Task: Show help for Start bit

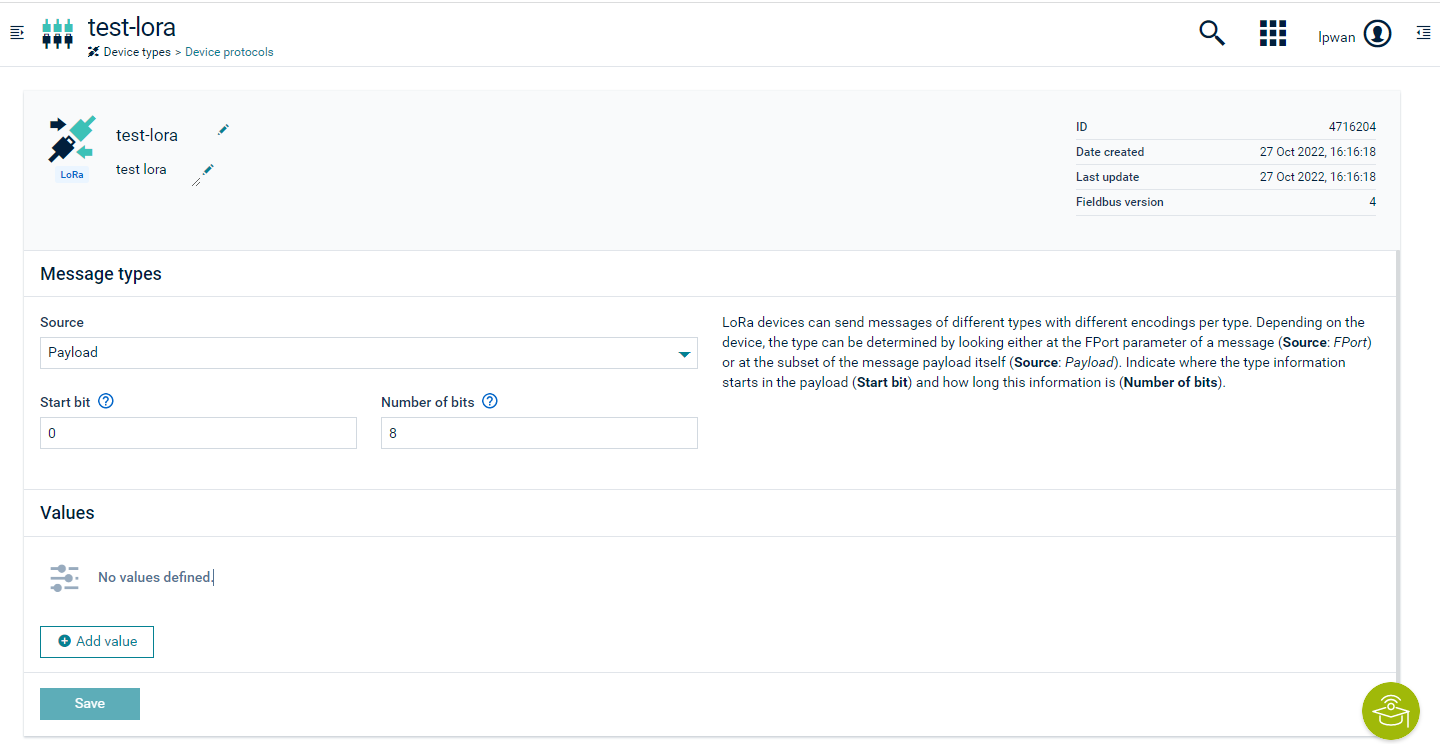Action: (106, 401)
